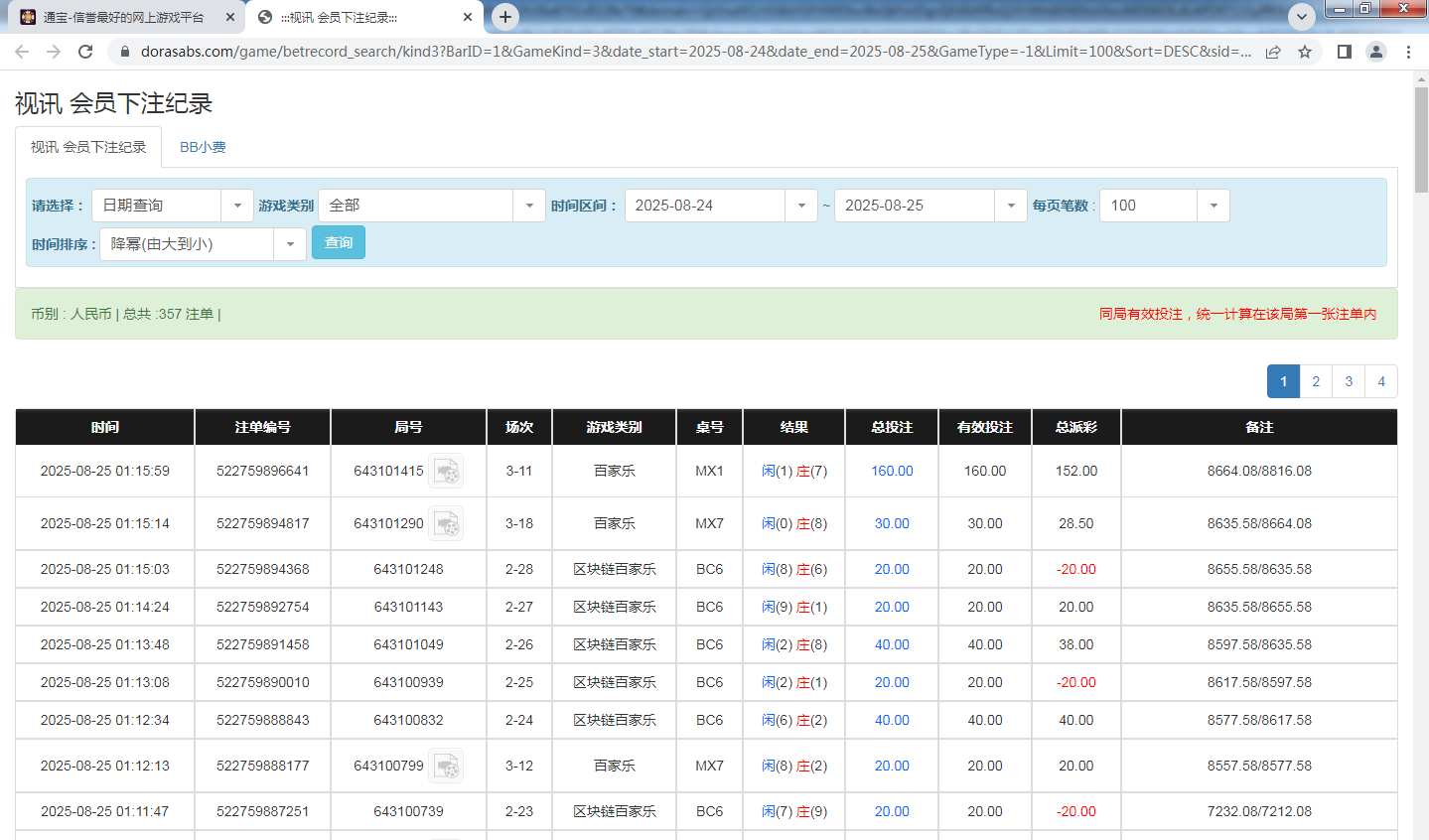
Task: Expand the 游戏类别 dropdown showing 全部
Action: [x=528, y=206]
